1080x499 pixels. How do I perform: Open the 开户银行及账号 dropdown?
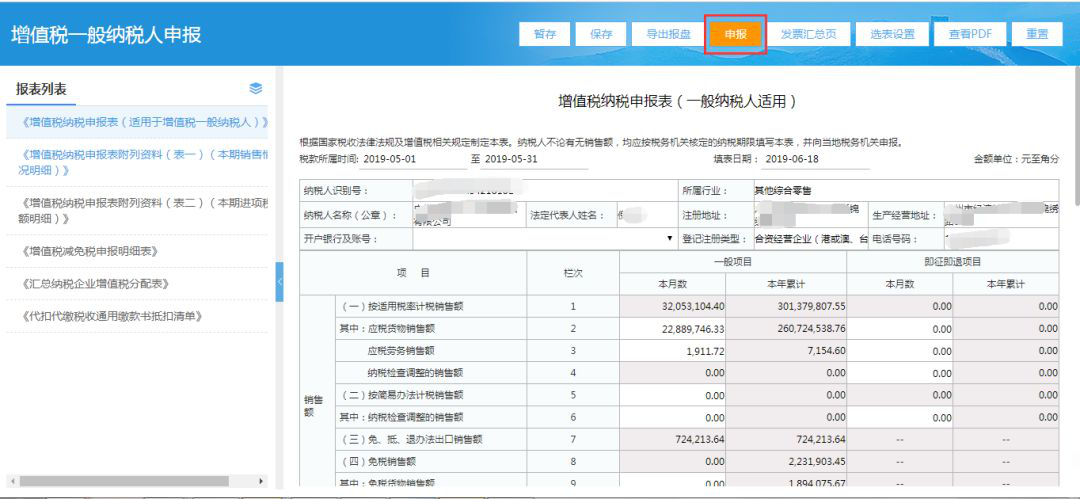click(x=545, y=238)
